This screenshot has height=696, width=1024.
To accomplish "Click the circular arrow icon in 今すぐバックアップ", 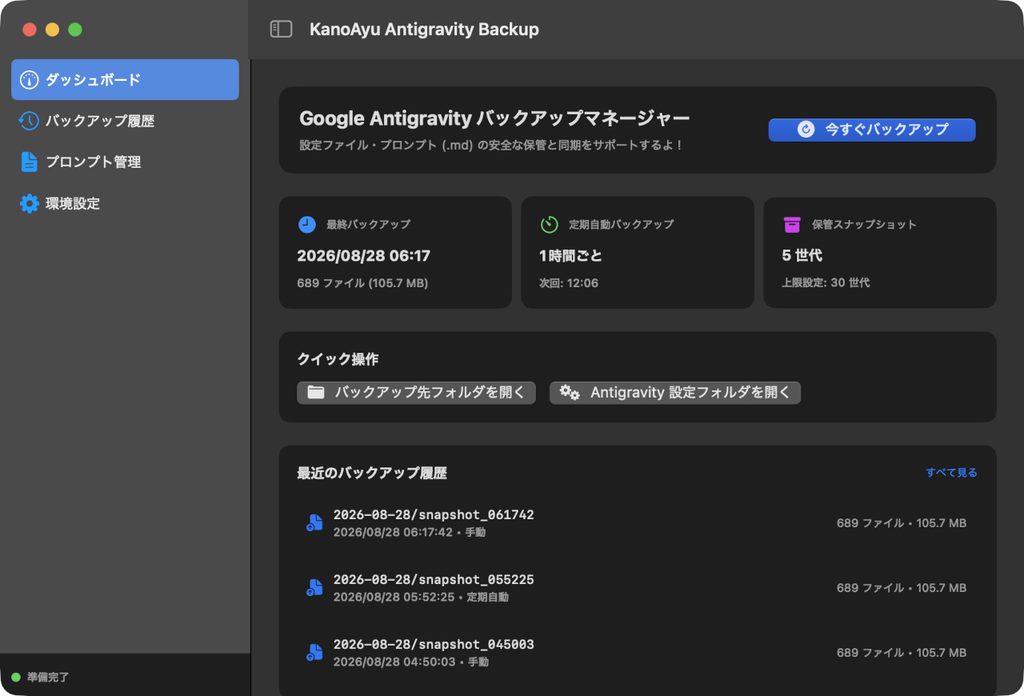I will coord(806,129).
